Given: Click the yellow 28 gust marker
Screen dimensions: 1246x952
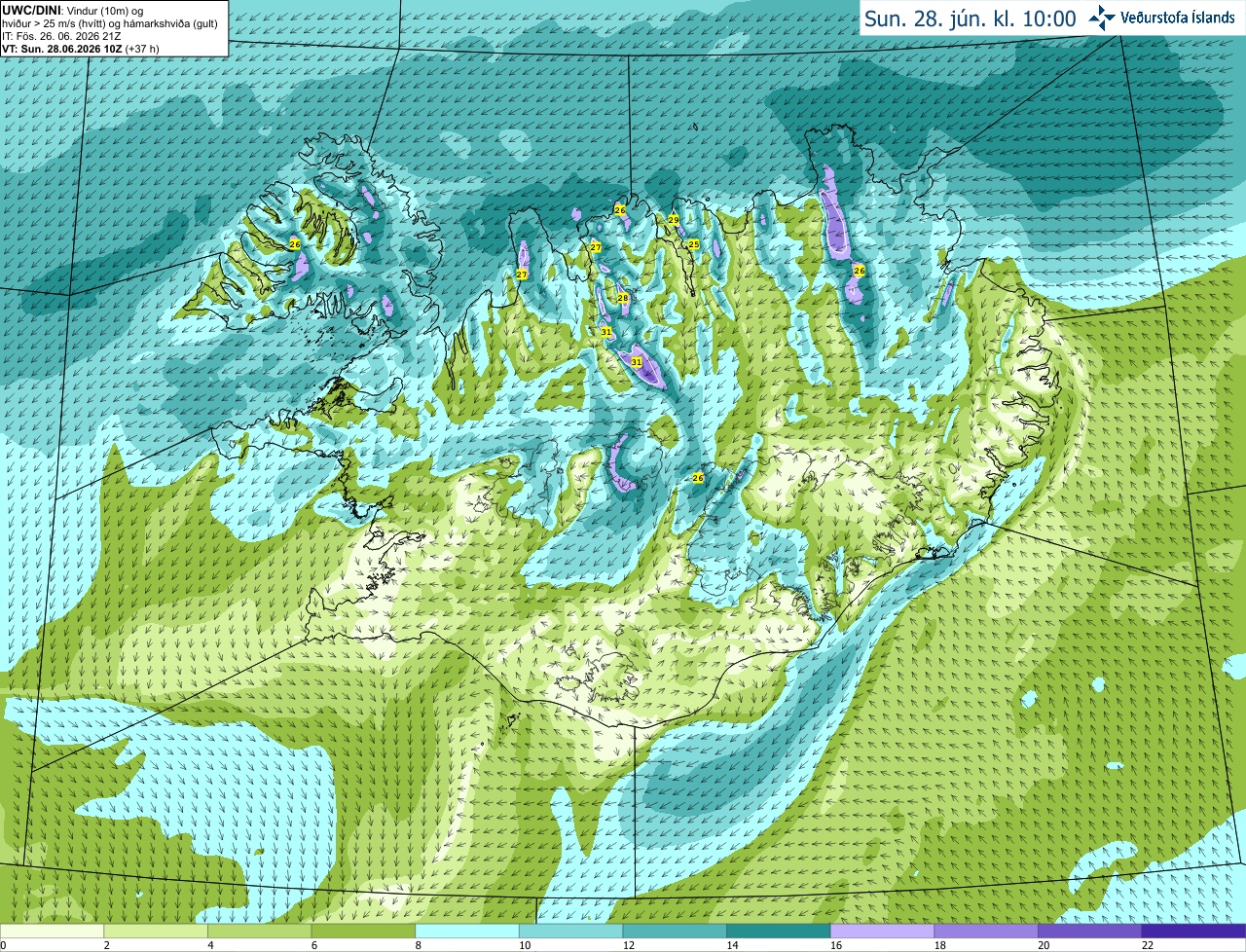Looking at the screenshot, I should point(623,298).
